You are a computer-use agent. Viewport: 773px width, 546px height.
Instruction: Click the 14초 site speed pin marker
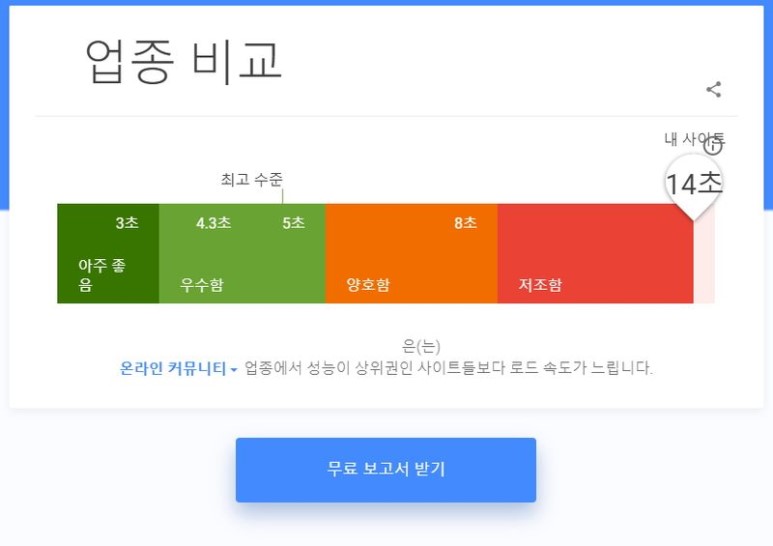pyautogui.click(x=693, y=184)
